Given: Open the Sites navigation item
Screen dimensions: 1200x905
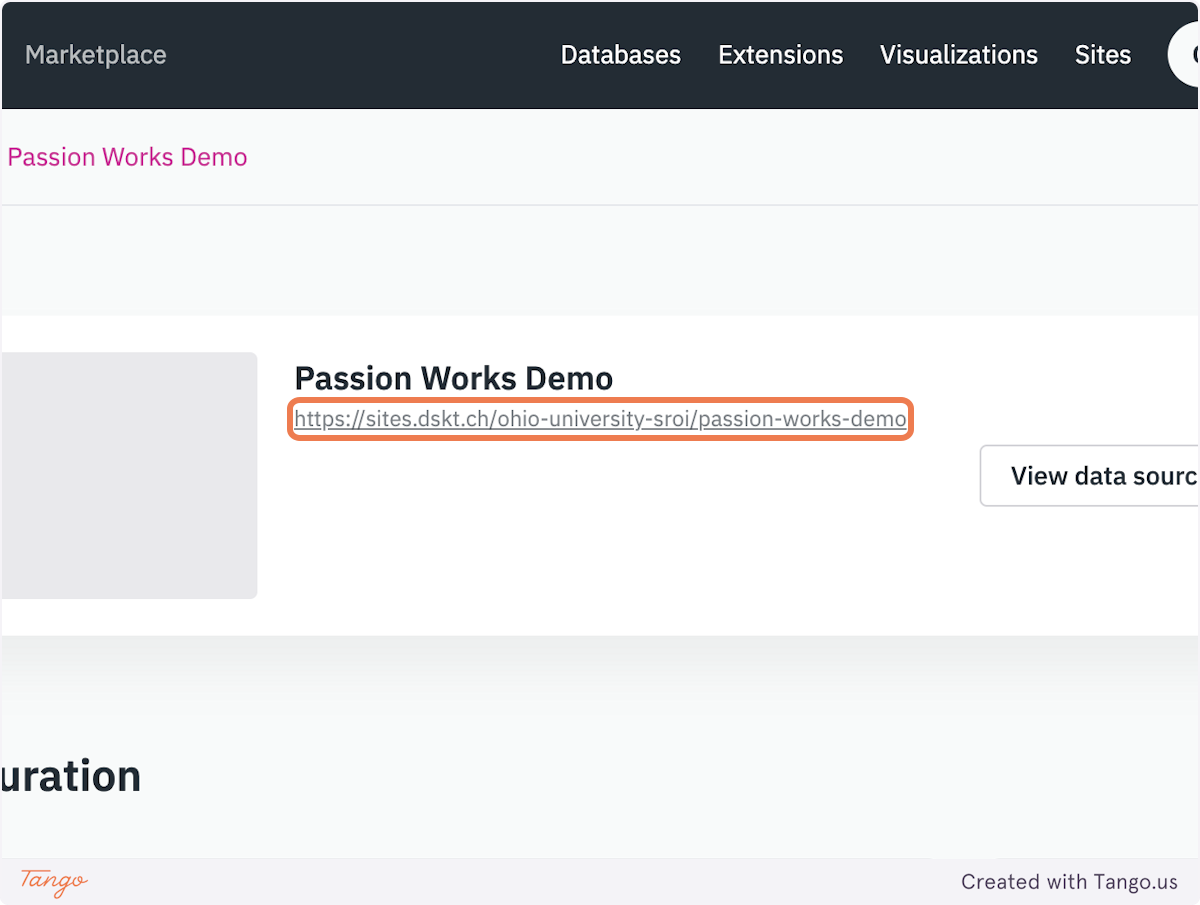Looking at the screenshot, I should [x=1102, y=55].
